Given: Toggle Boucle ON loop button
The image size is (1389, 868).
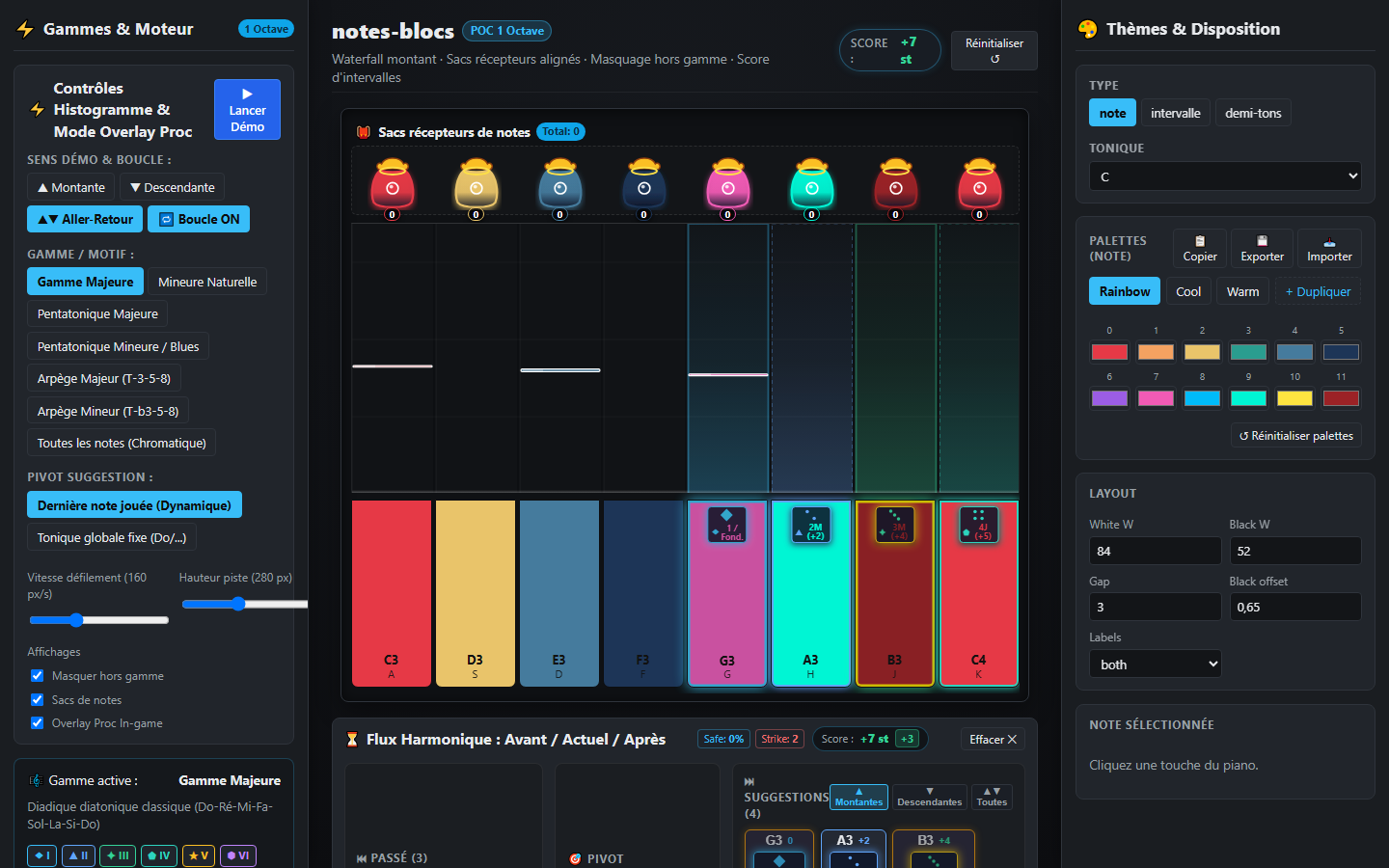Looking at the screenshot, I should click(199, 219).
